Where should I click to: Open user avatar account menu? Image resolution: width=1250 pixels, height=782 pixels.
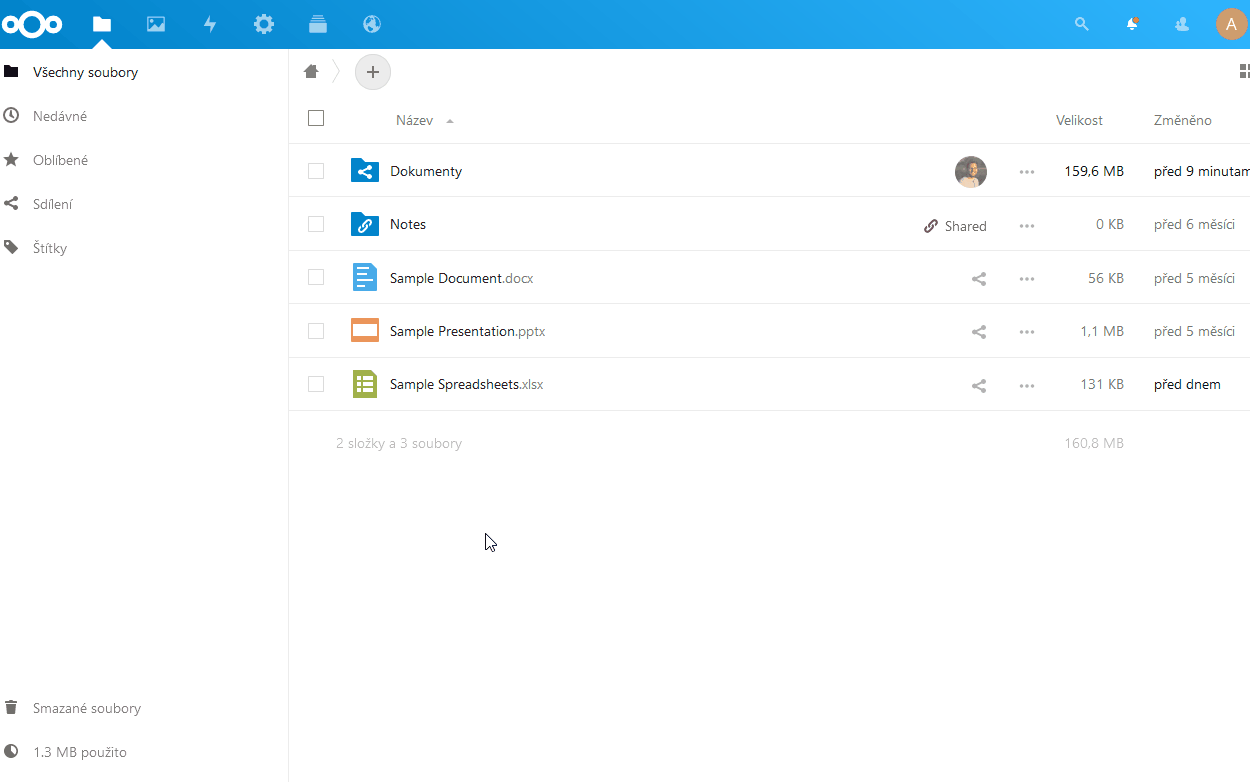click(1231, 24)
